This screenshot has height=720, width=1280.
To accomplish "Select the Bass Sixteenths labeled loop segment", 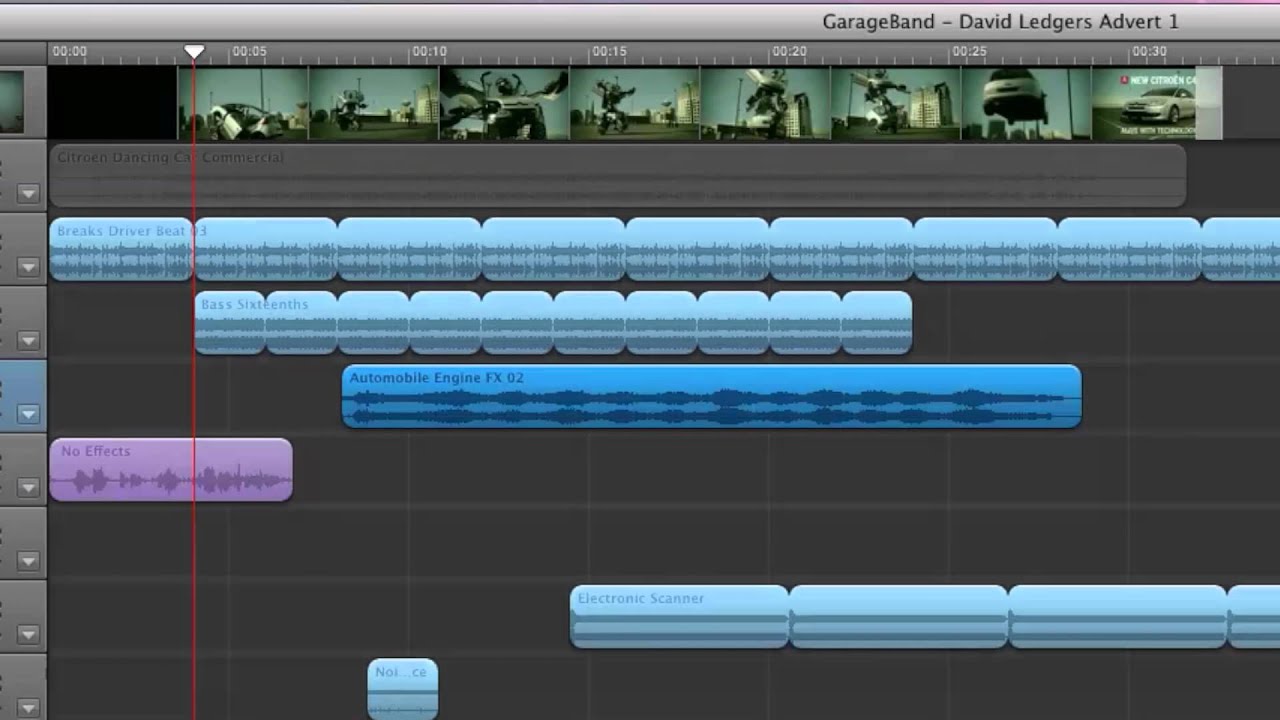I will click(230, 323).
